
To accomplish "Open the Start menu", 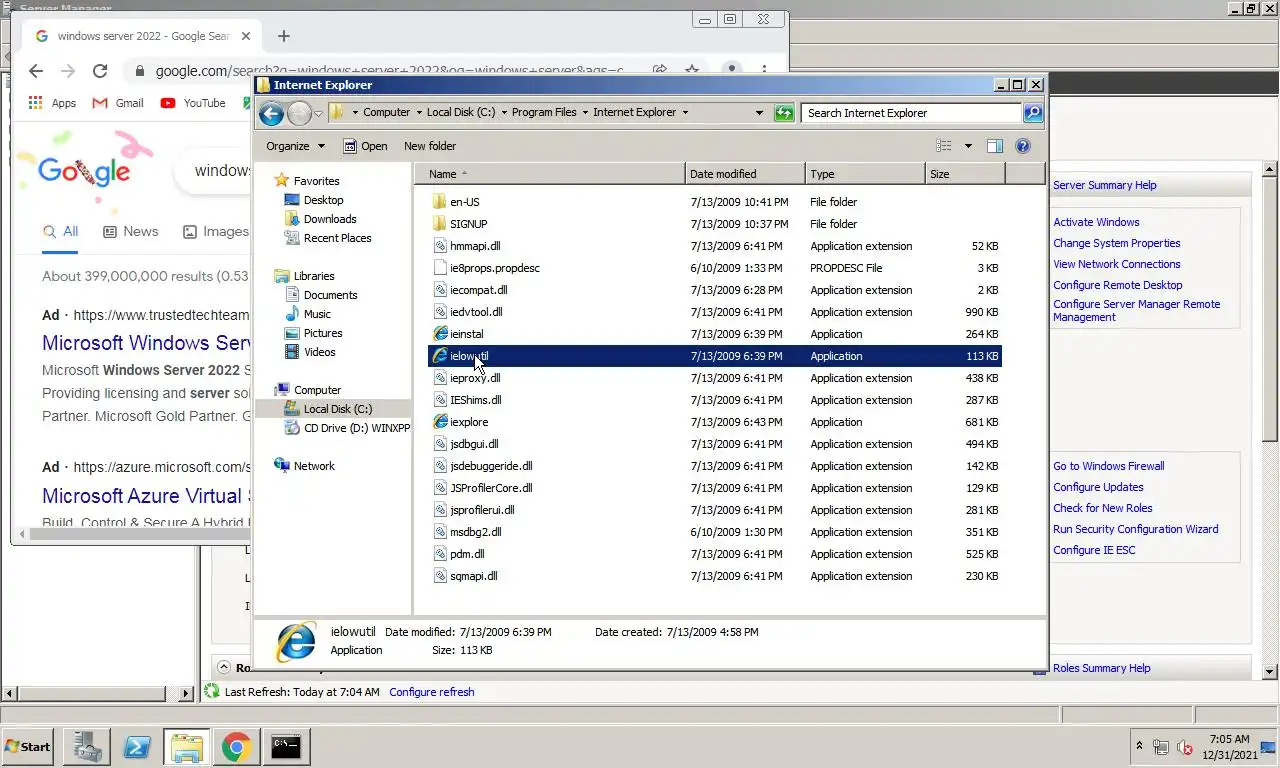I will pyautogui.click(x=28, y=747).
